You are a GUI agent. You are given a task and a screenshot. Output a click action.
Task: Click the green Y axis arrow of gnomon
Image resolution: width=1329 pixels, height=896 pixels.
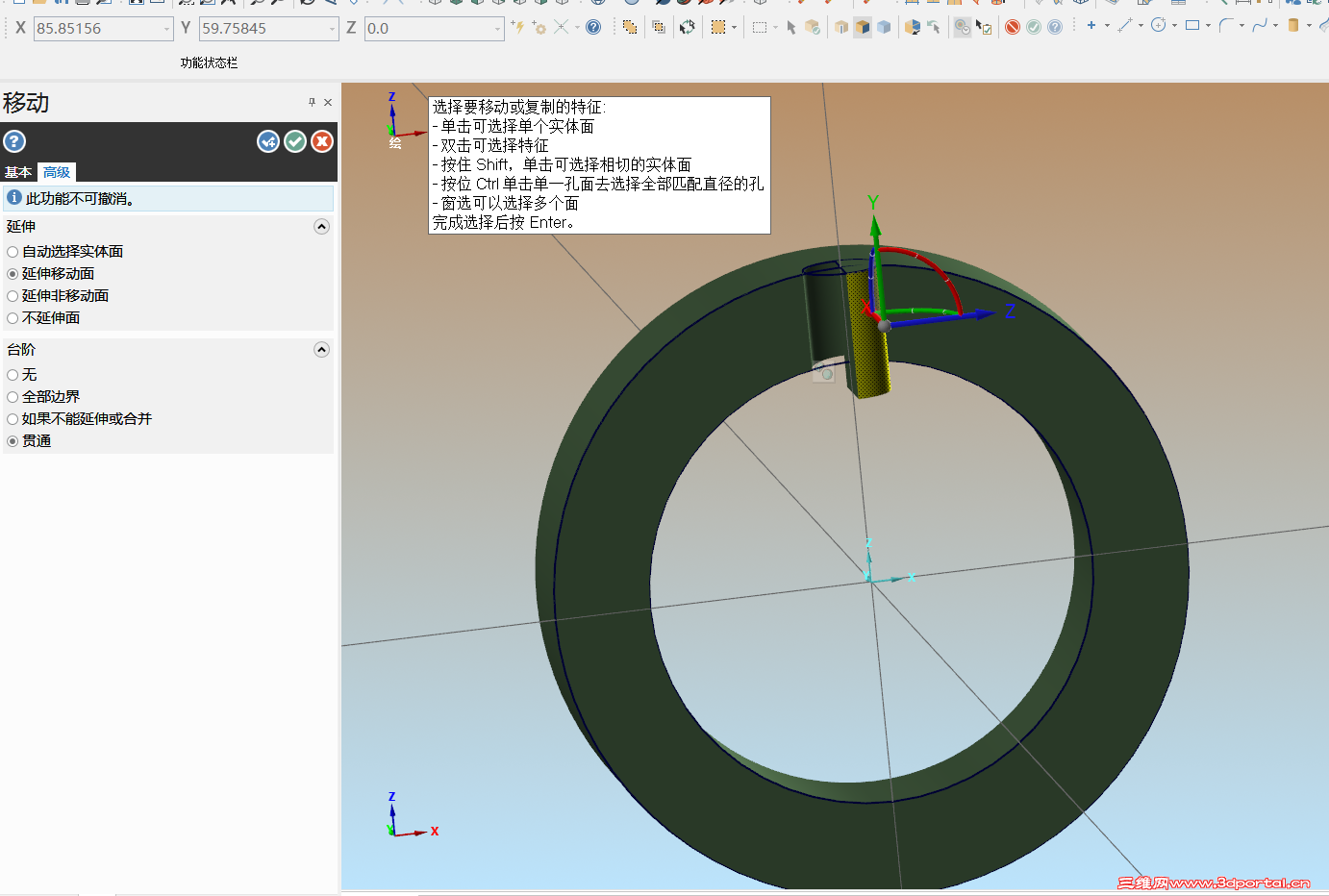point(875,227)
